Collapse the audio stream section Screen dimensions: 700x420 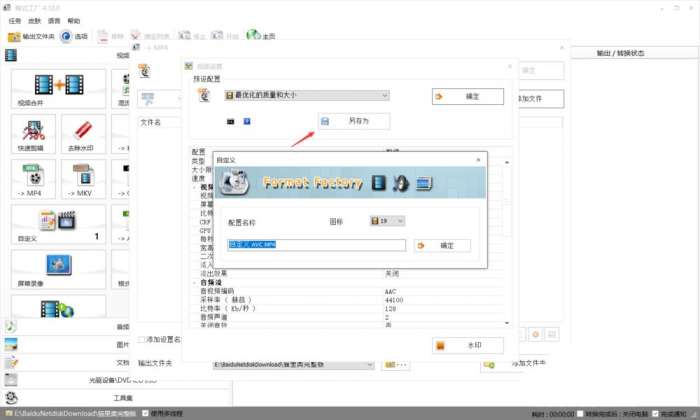pyautogui.click(x=195, y=283)
